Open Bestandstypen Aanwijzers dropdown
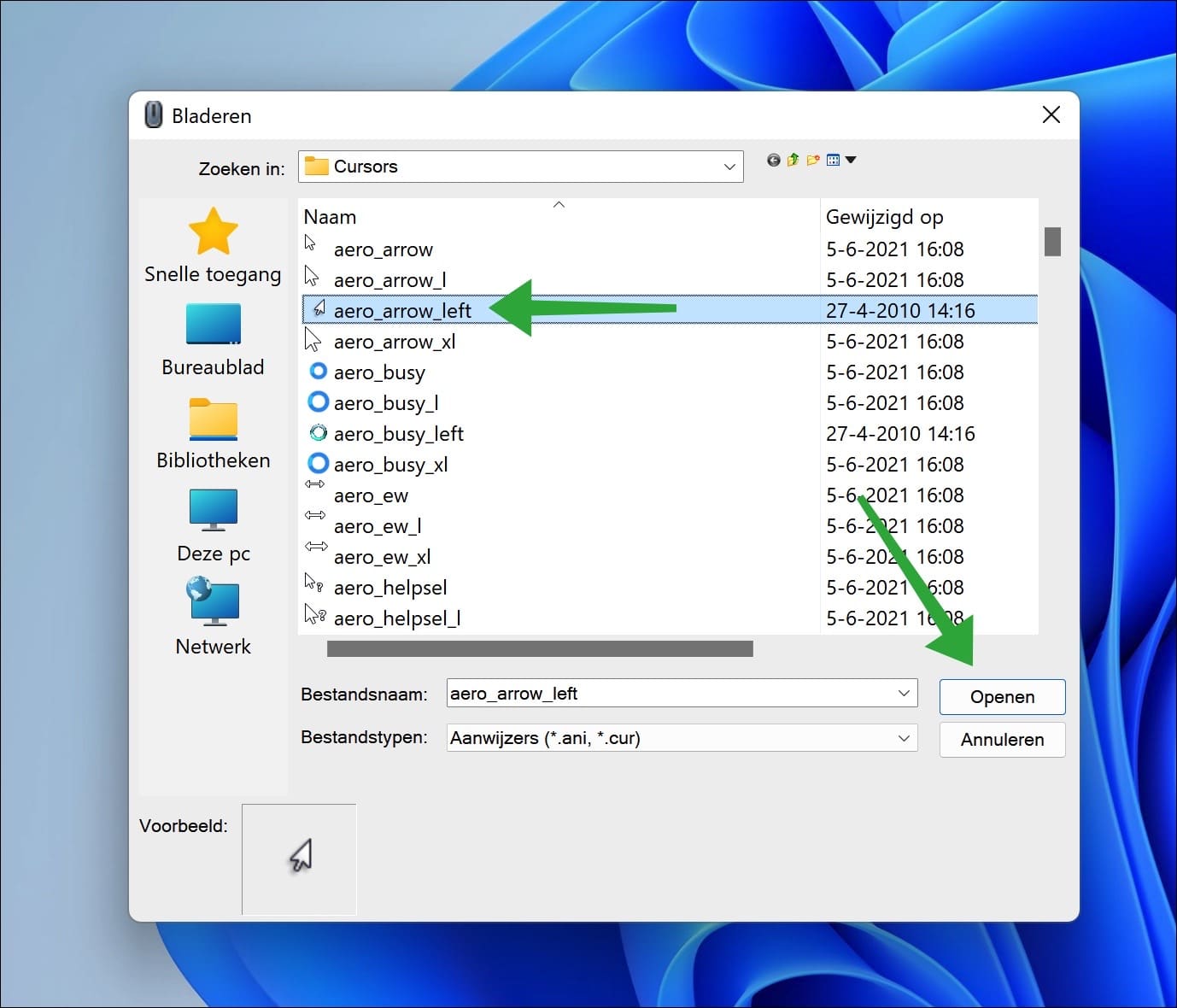 (x=682, y=738)
